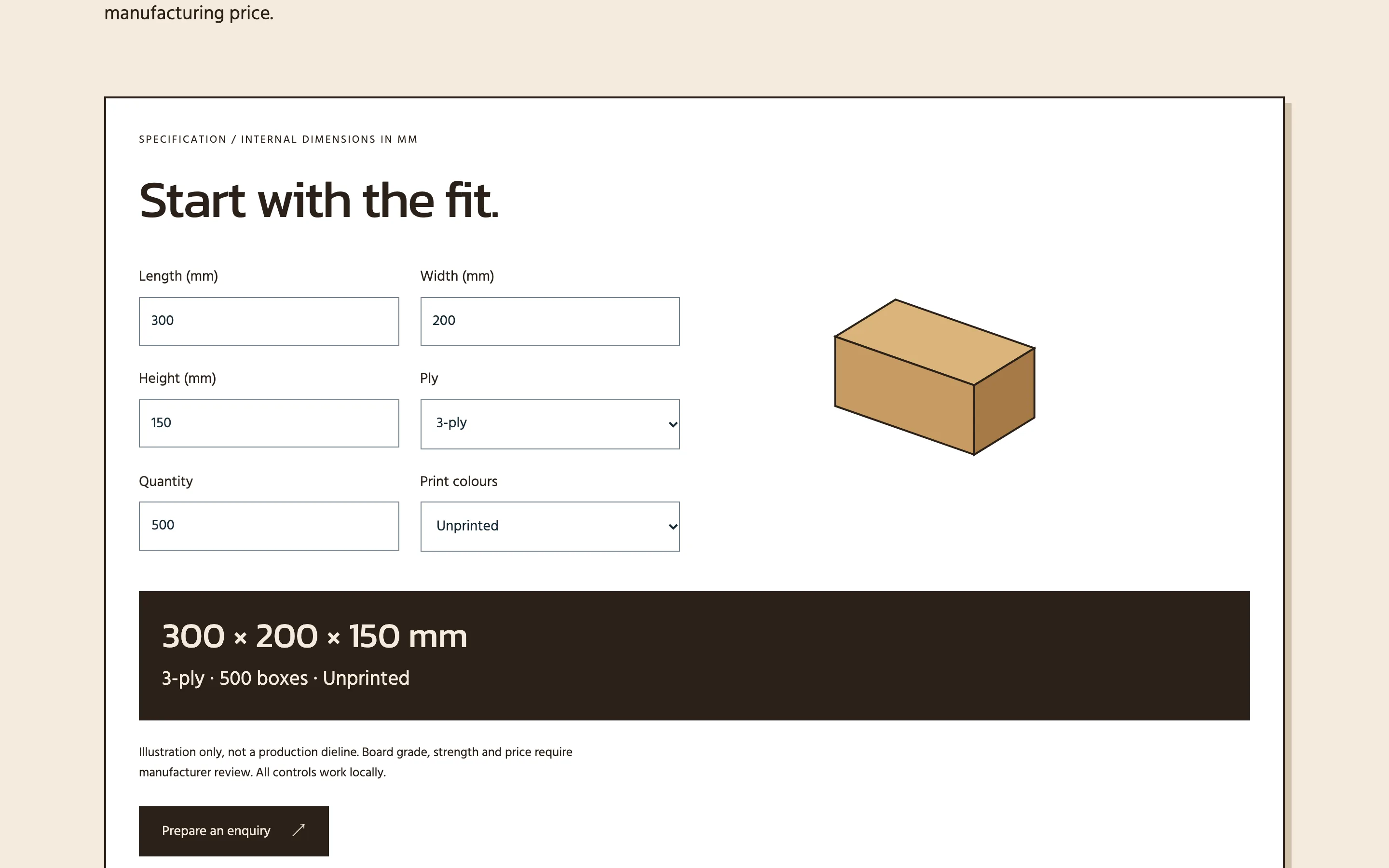Open the Ply dropdown

click(x=550, y=424)
